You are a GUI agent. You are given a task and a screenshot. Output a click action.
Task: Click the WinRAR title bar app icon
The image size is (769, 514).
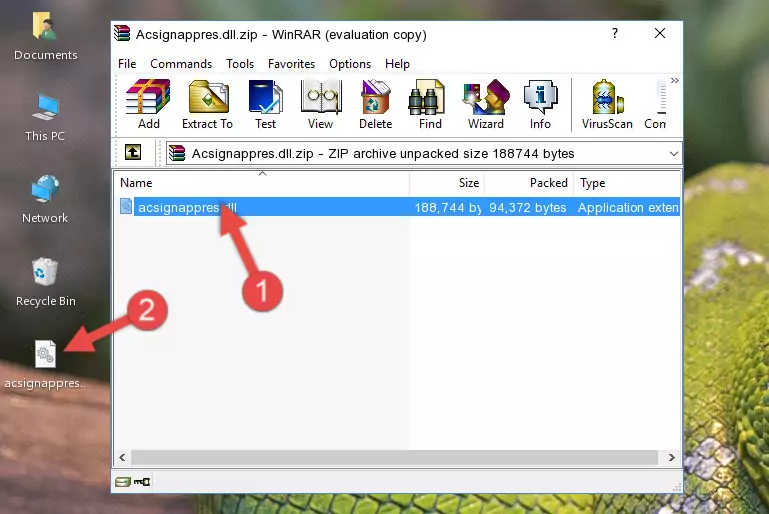122,33
